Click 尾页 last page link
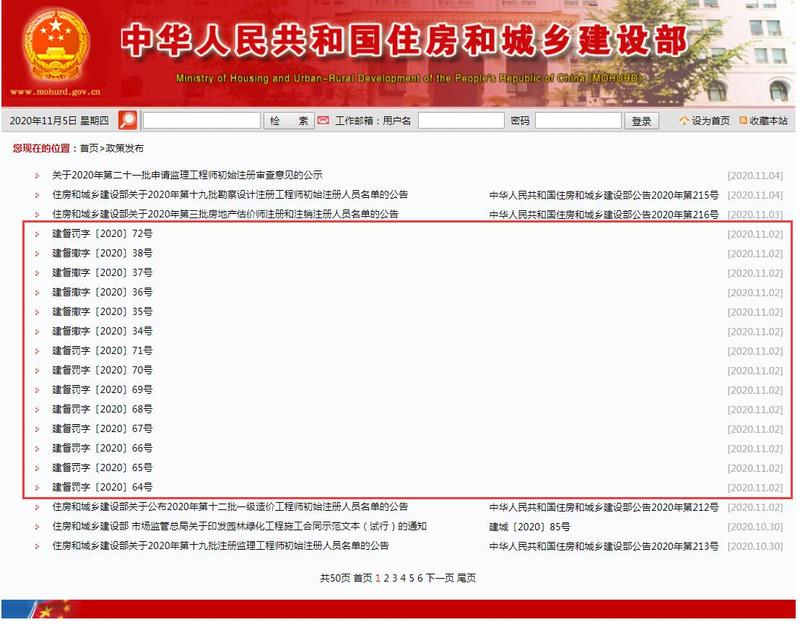The image size is (800, 630). pyautogui.click(x=466, y=578)
